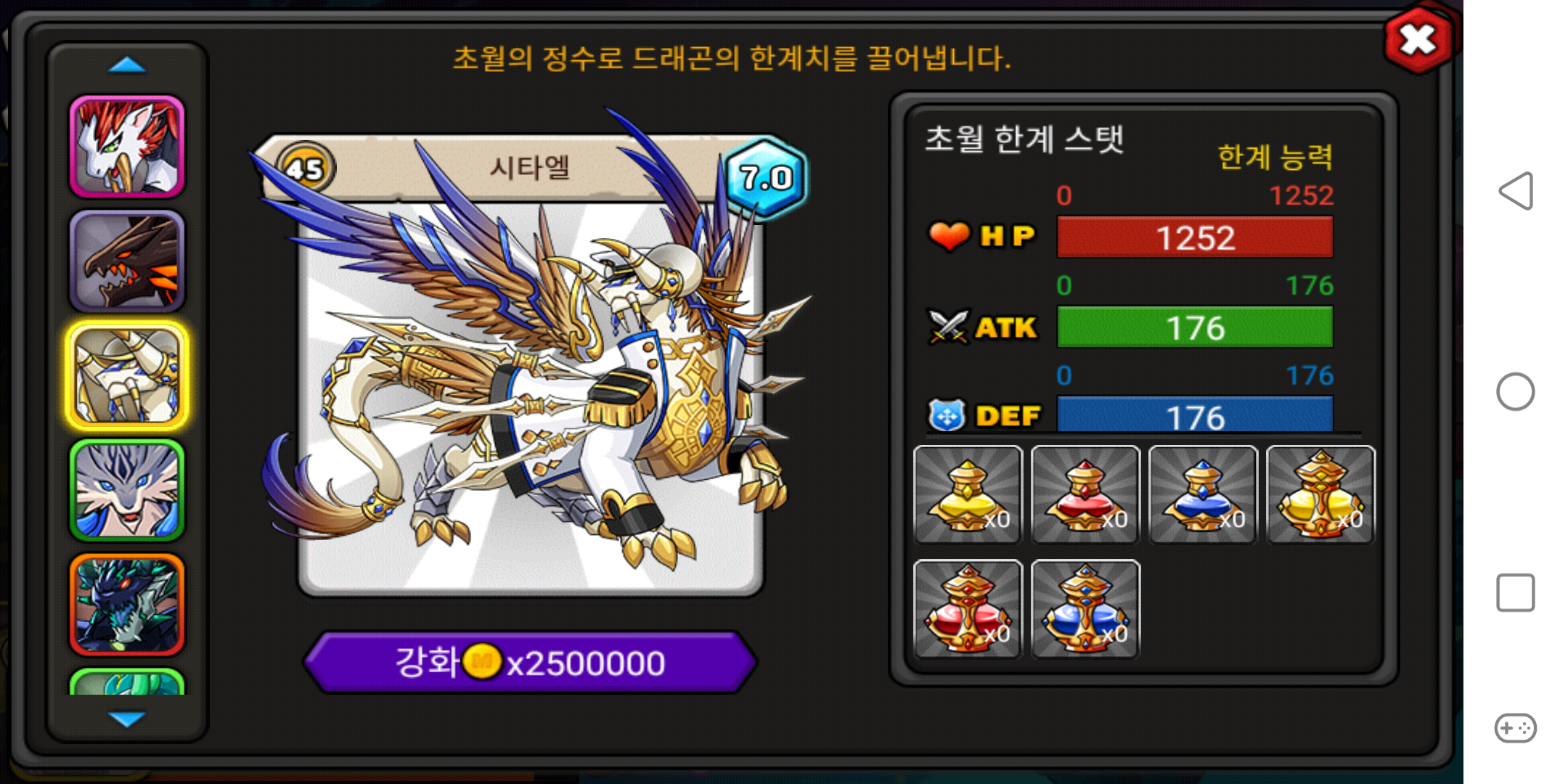
Task: Select the blue-eyed grey dragon portrait
Action: coord(127,491)
